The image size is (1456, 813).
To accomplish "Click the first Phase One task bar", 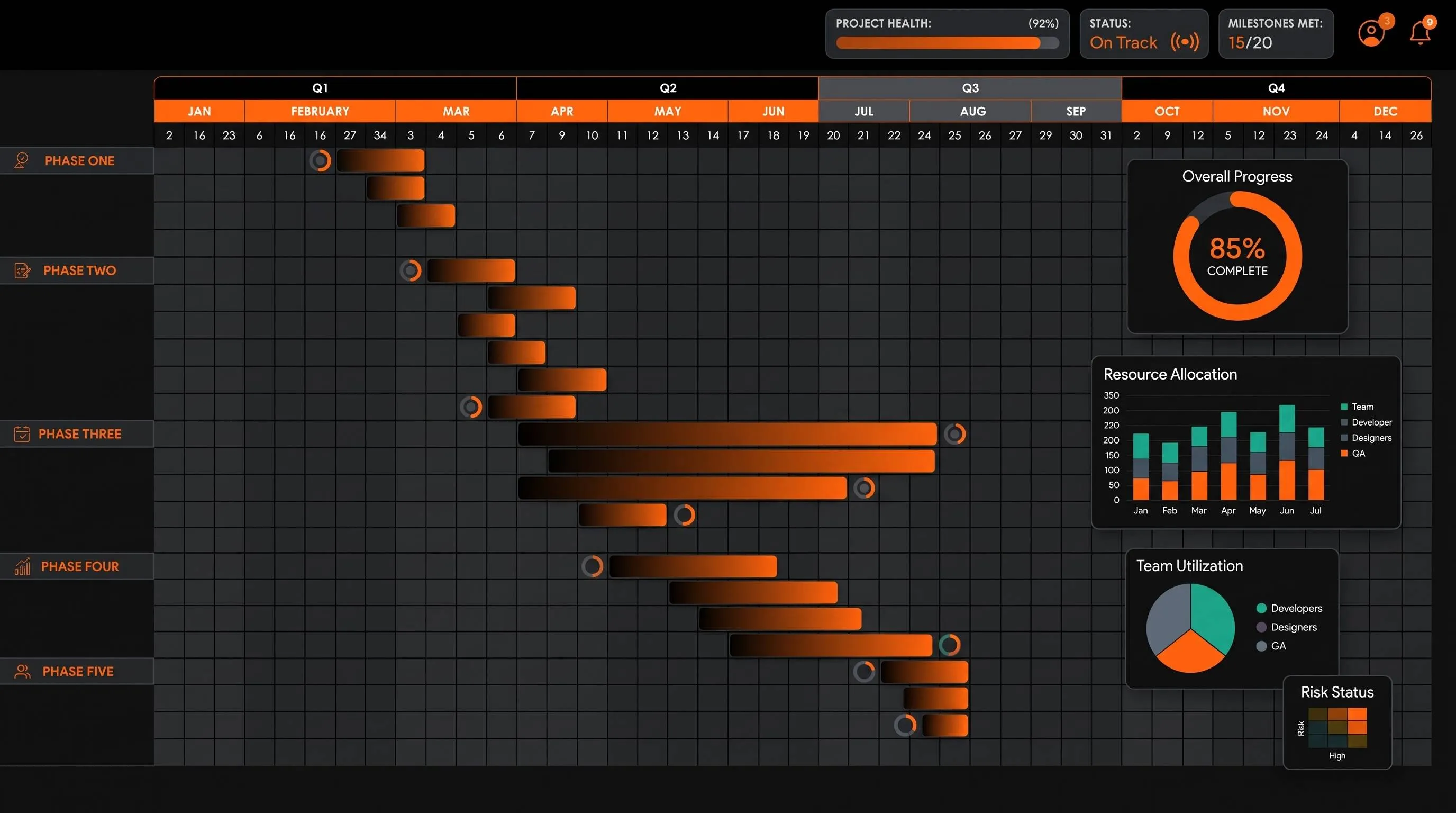I will pyautogui.click(x=380, y=160).
